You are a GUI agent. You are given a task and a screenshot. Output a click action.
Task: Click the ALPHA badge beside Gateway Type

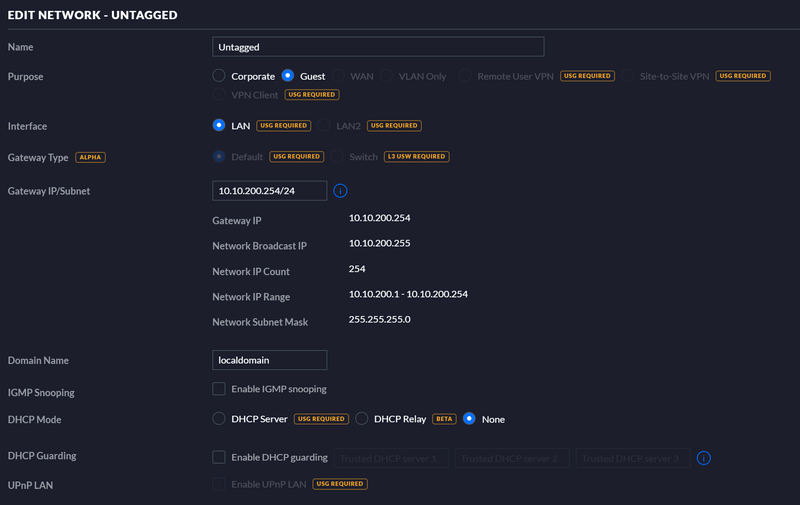91,157
